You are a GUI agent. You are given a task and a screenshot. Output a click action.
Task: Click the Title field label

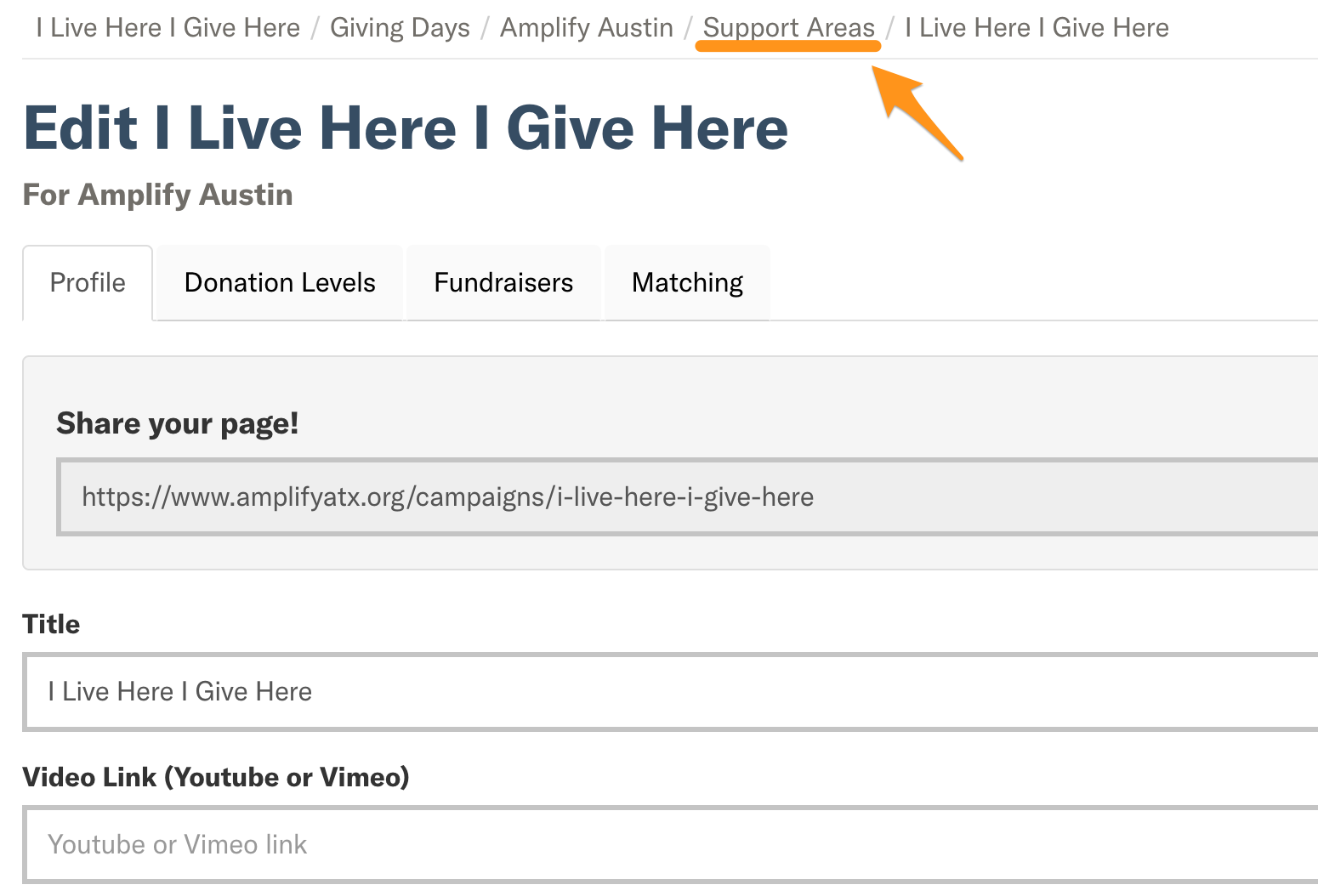click(51, 625)
